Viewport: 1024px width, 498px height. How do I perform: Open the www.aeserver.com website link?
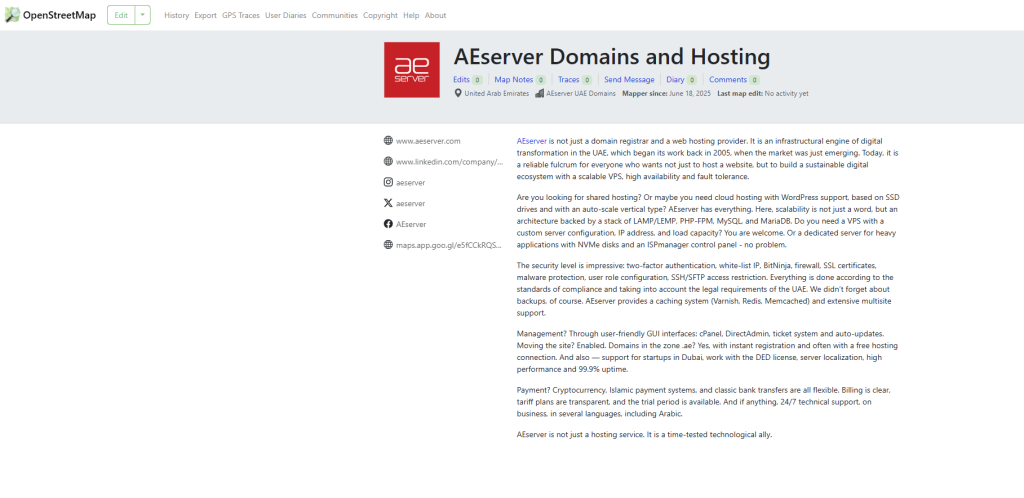[428, 141]
